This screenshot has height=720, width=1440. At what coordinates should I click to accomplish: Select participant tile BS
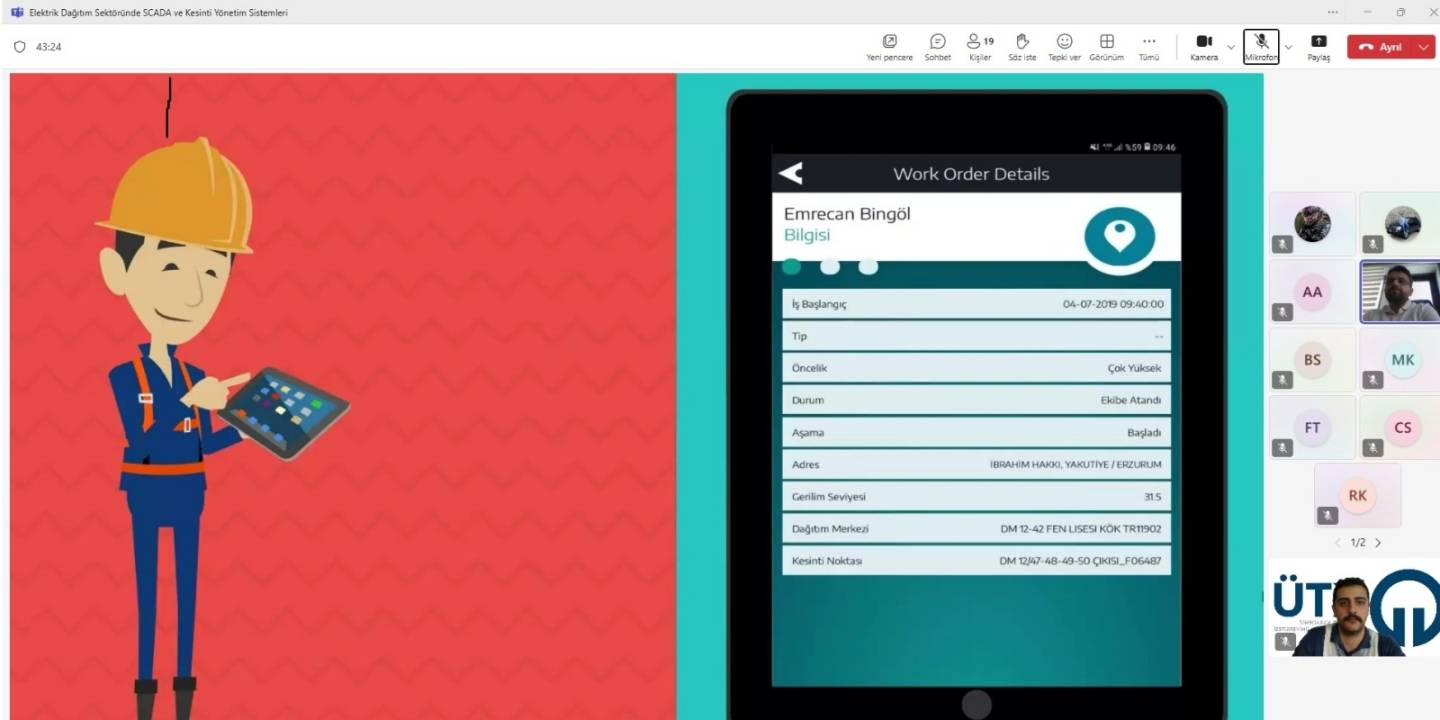1312,360
